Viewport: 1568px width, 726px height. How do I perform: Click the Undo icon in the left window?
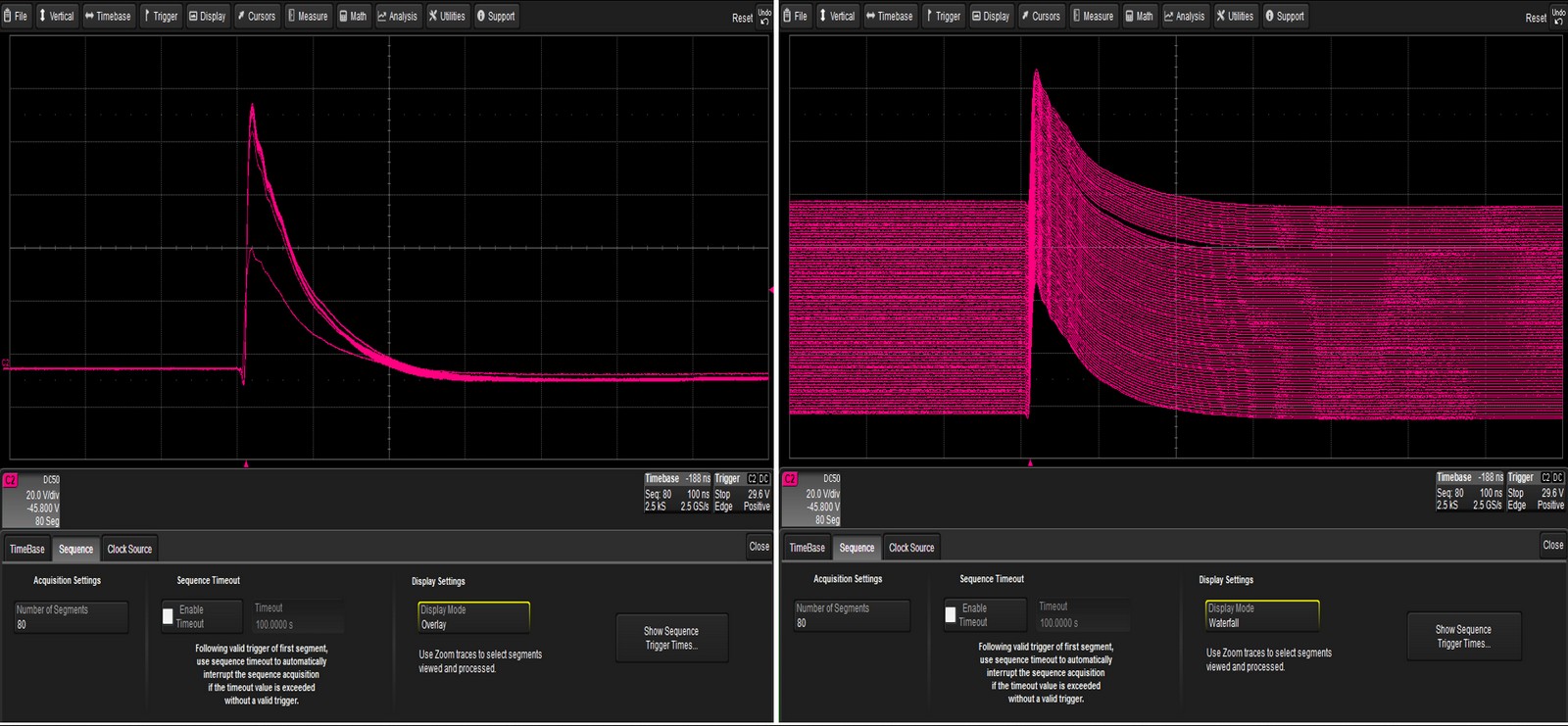[x=764, y=17]
